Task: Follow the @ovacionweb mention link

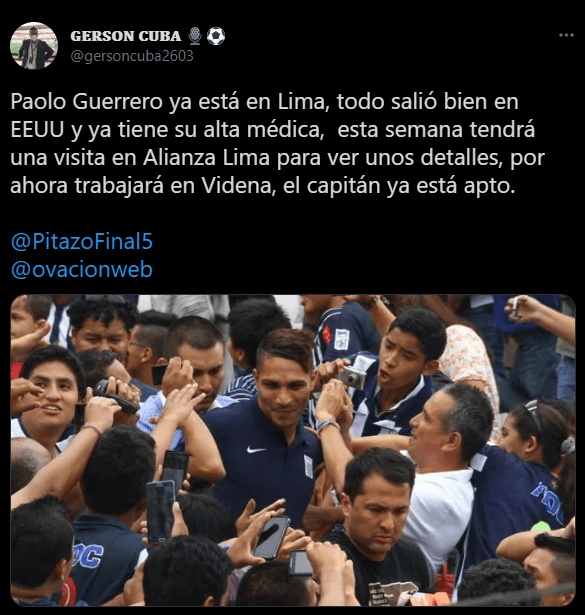Action: coord(82,269)
